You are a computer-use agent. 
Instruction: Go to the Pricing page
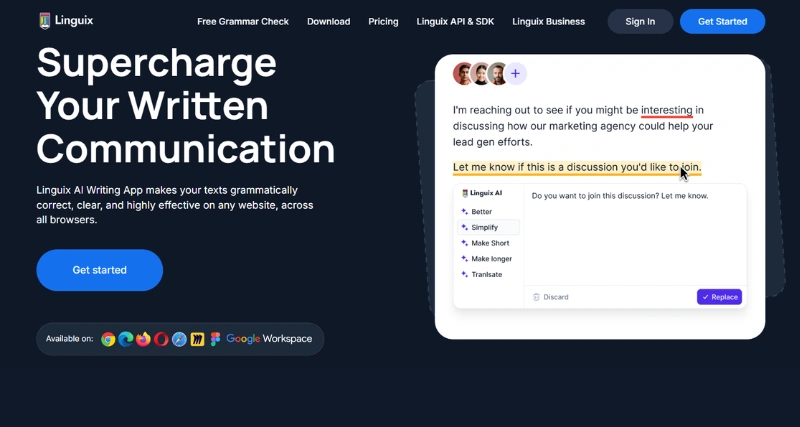tap(383, 21)
